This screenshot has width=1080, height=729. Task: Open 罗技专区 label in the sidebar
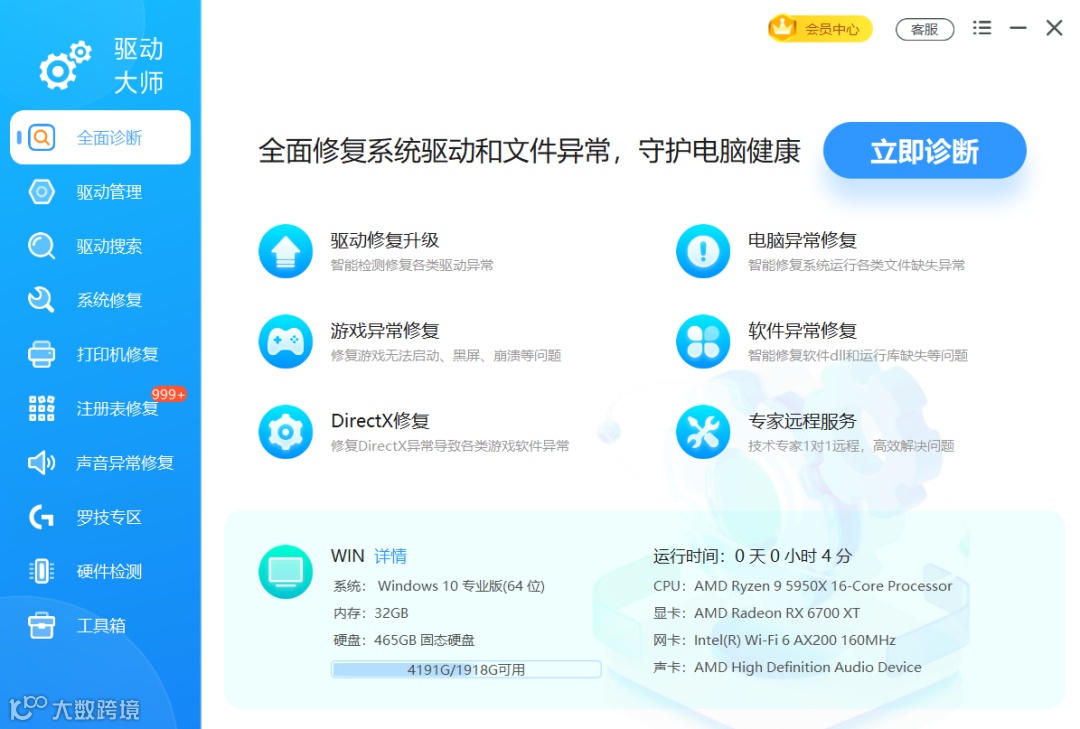[109, 517]
